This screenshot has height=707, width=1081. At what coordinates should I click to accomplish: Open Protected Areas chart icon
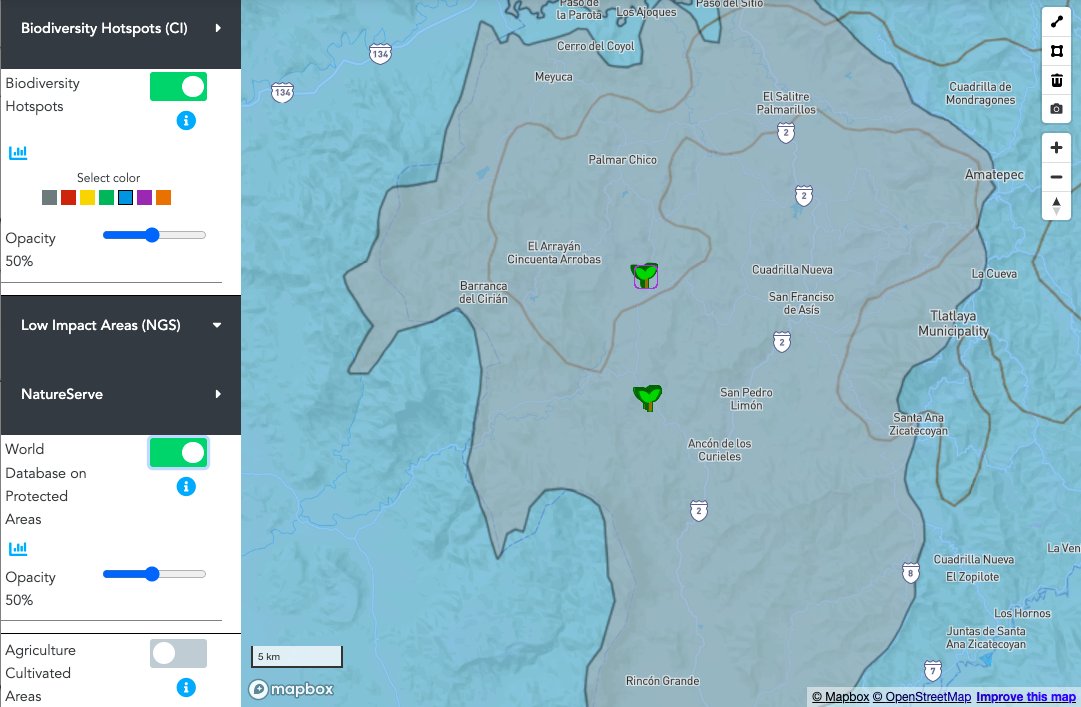tap(18, 549)
